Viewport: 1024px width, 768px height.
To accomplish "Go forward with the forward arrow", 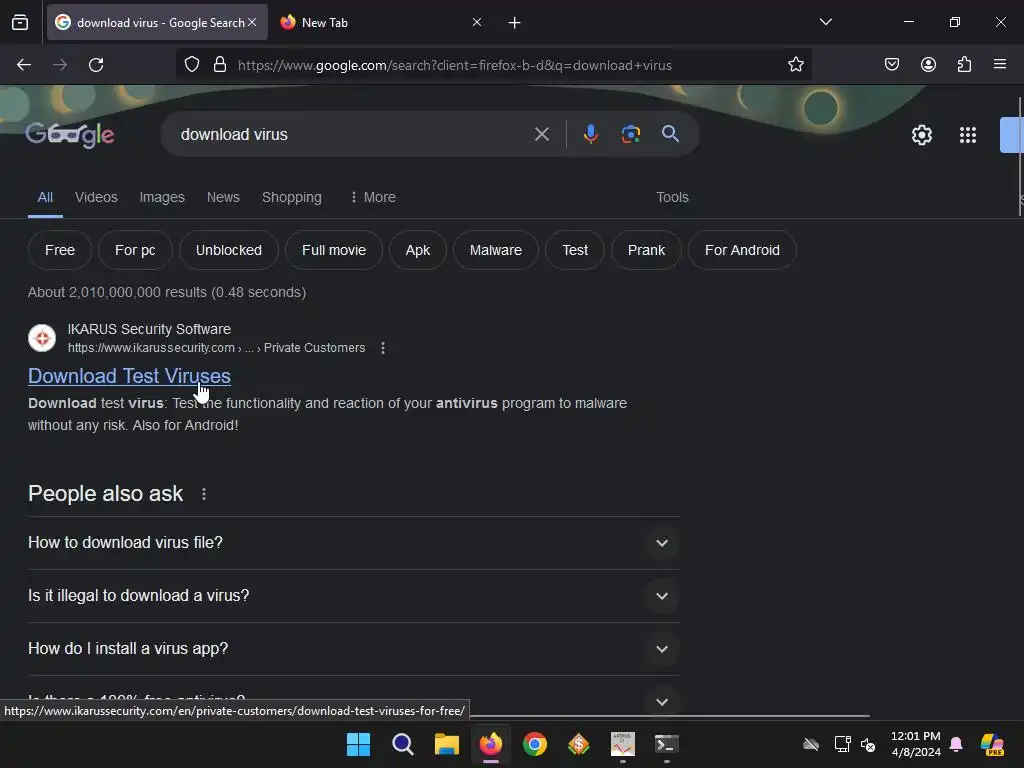I will coord(60,65).
